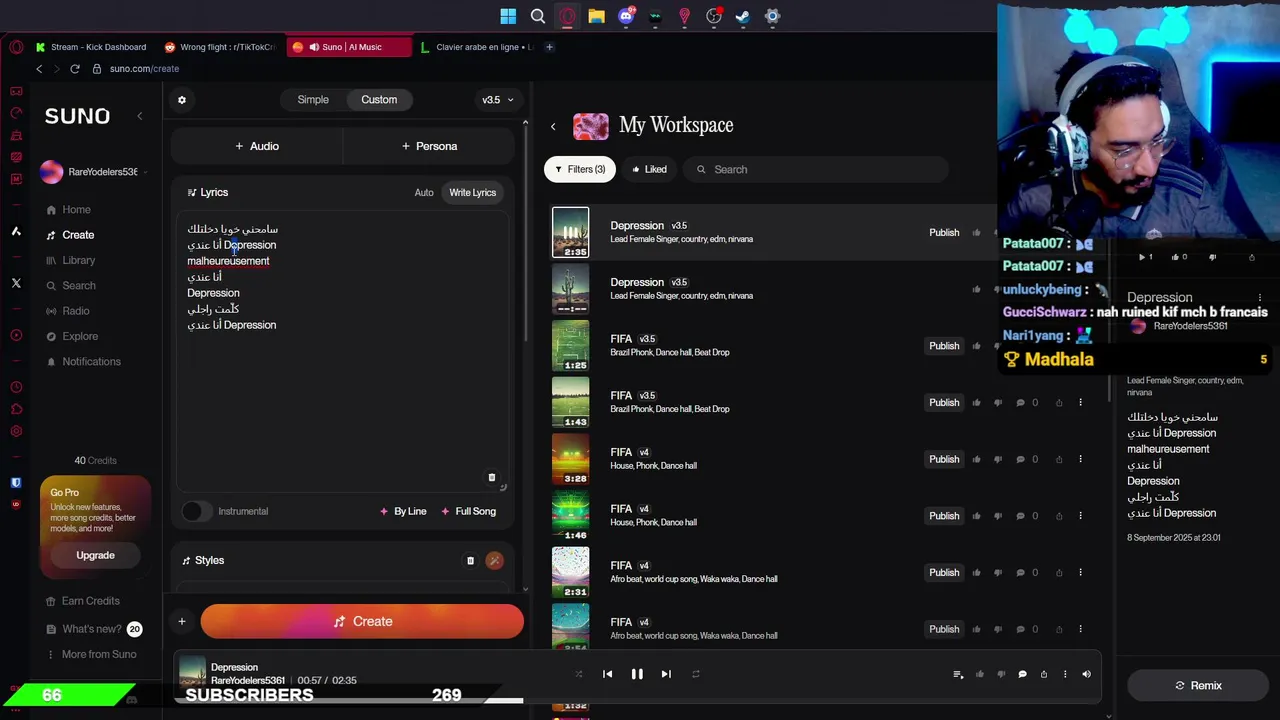
Task: Open the Windows Start menu
Action: click(x=508, y=16)
